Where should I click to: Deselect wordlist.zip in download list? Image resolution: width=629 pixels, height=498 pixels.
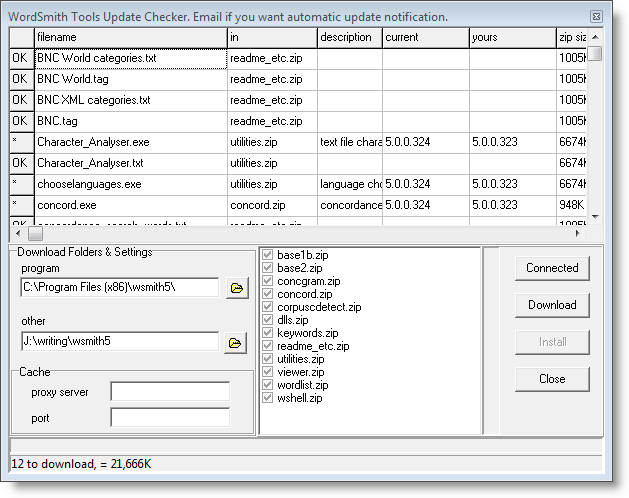click(267, 385)
